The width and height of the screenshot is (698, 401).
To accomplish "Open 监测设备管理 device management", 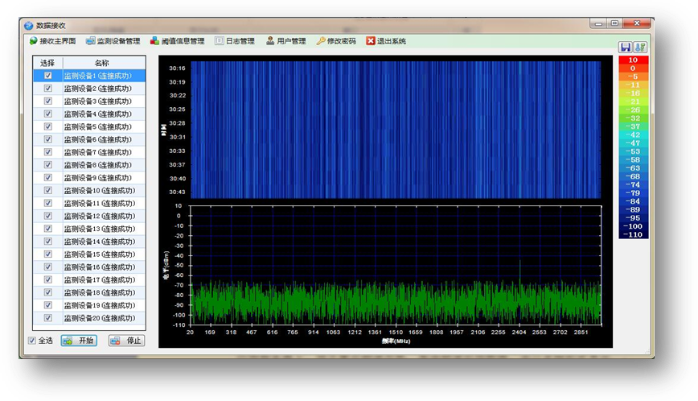I will tap(113, 41).
